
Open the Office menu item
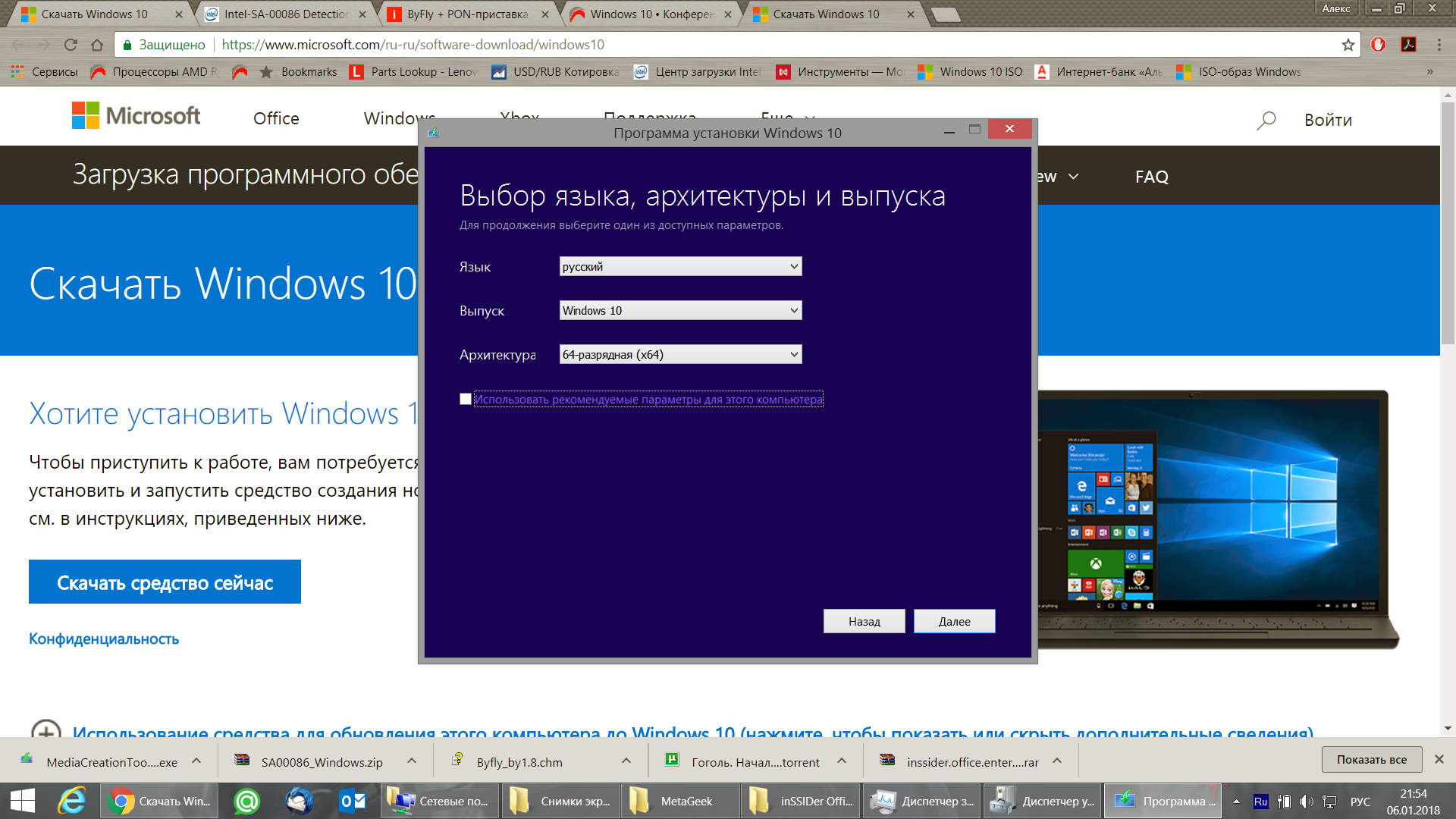point(276,118)
